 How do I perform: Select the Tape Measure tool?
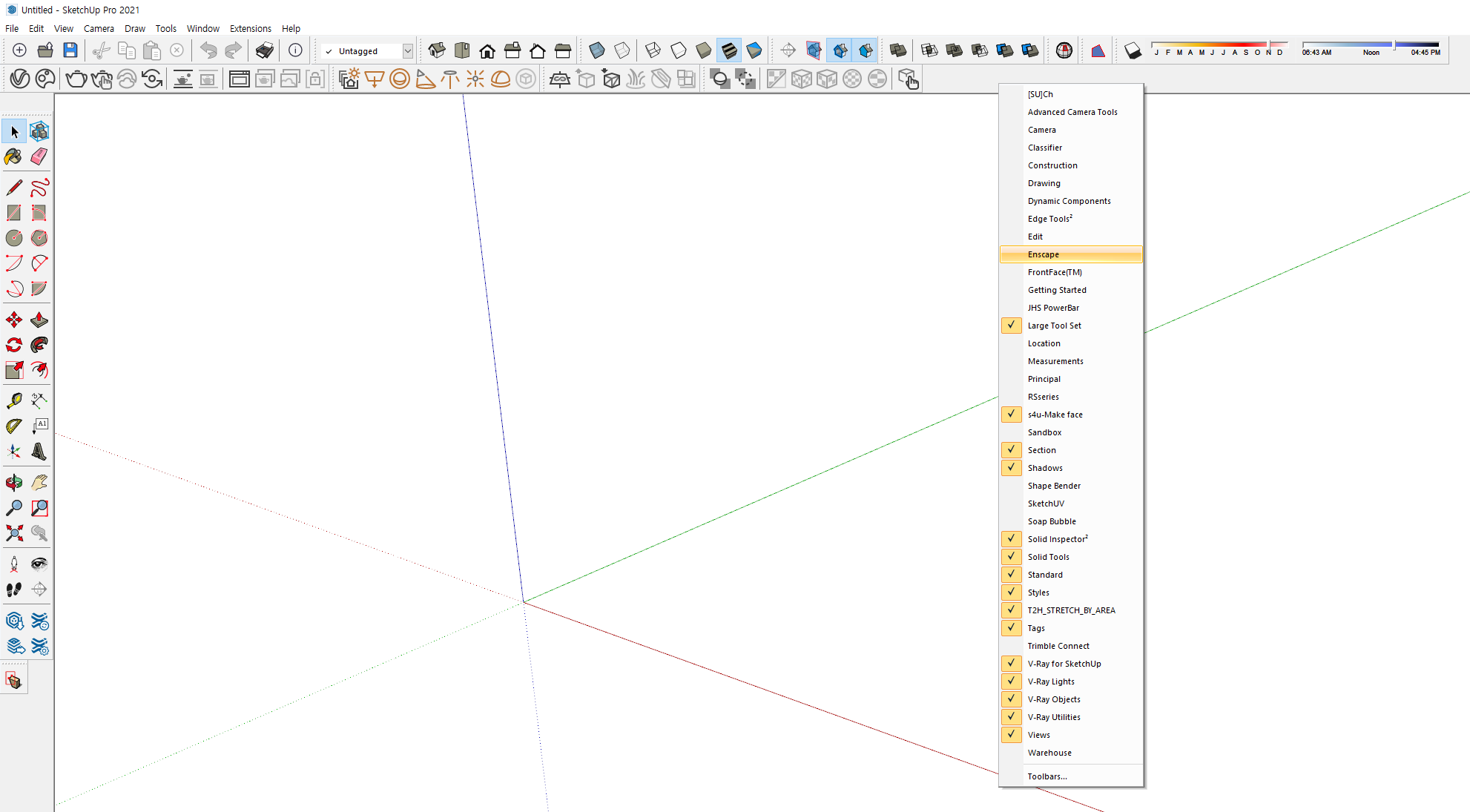(x=13, y=401)
